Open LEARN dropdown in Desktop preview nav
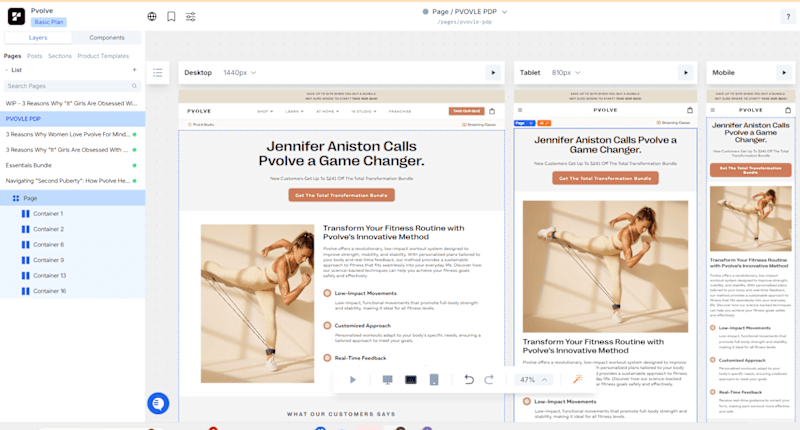 (294, 111)
